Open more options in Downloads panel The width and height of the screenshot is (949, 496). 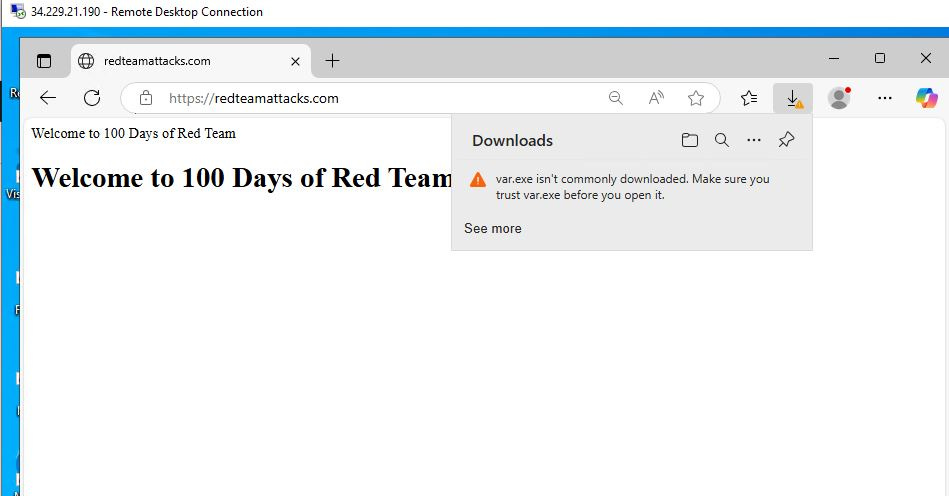[x=754, y=140]
